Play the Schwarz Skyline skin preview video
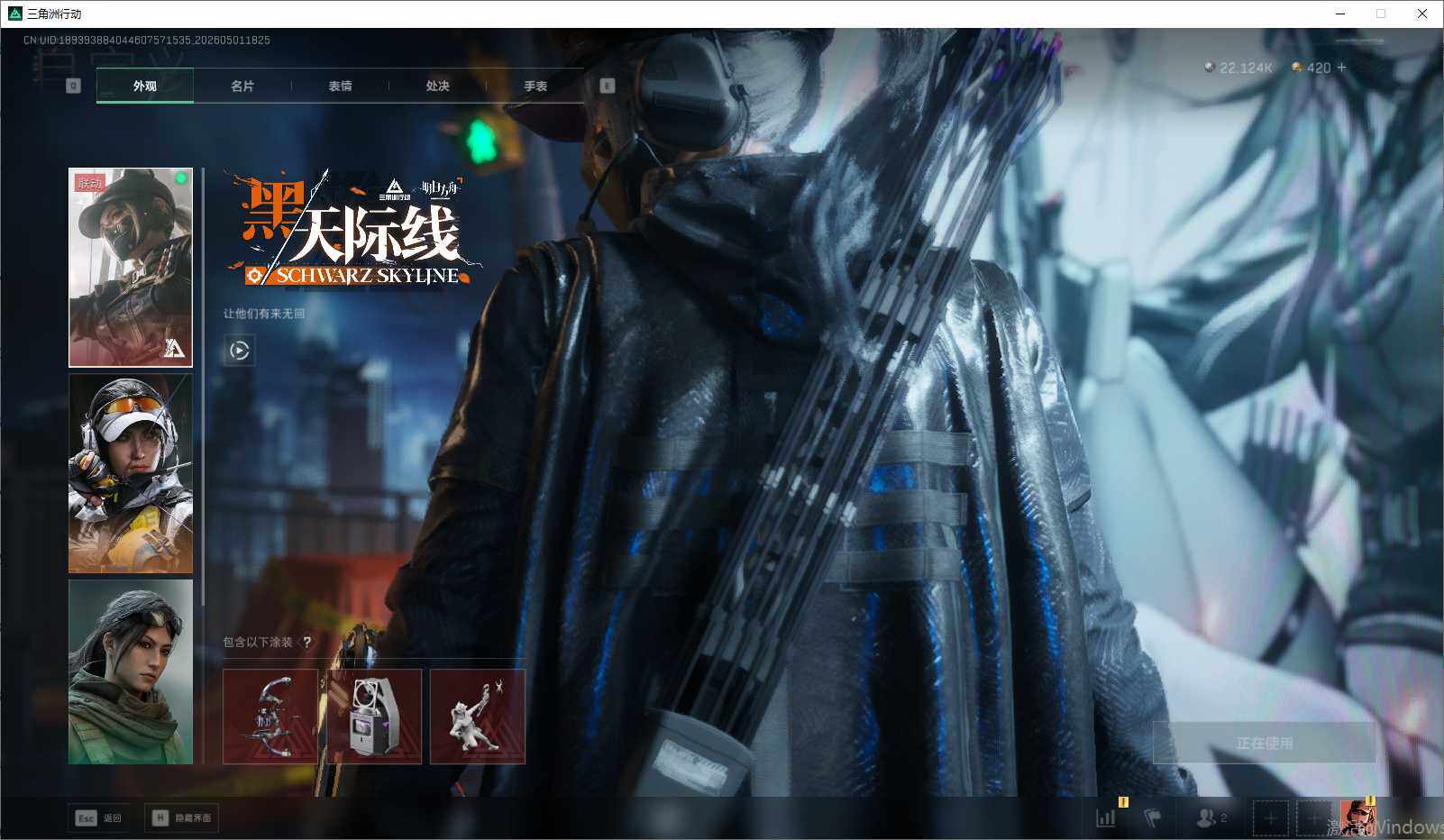Viewport: 1444px width, 840px height. pyautogui.click(x=239, y=350)
